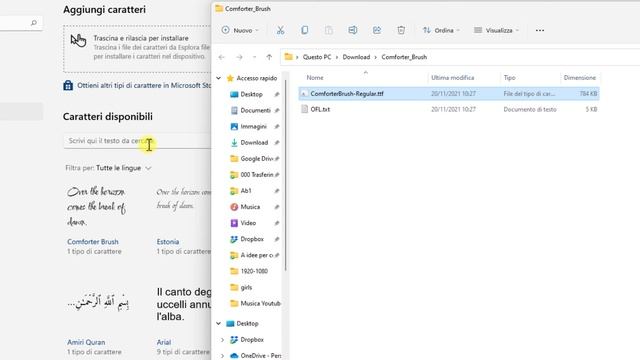Click the pin icon next to Desktop
This screenshot has height=360, width=640.
pyautogui.click(x=277, y=94)
